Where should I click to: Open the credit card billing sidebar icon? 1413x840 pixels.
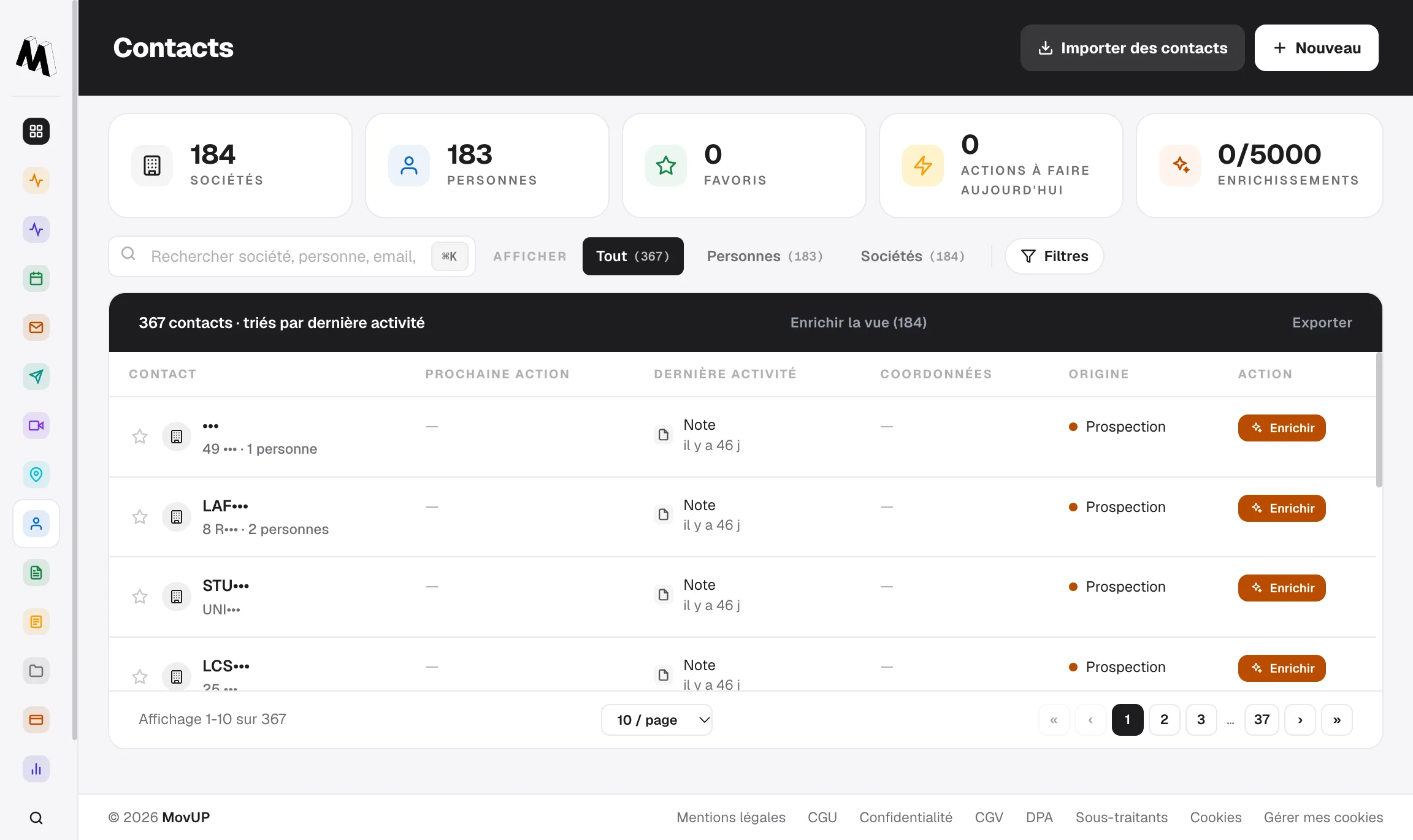[36, 720]
